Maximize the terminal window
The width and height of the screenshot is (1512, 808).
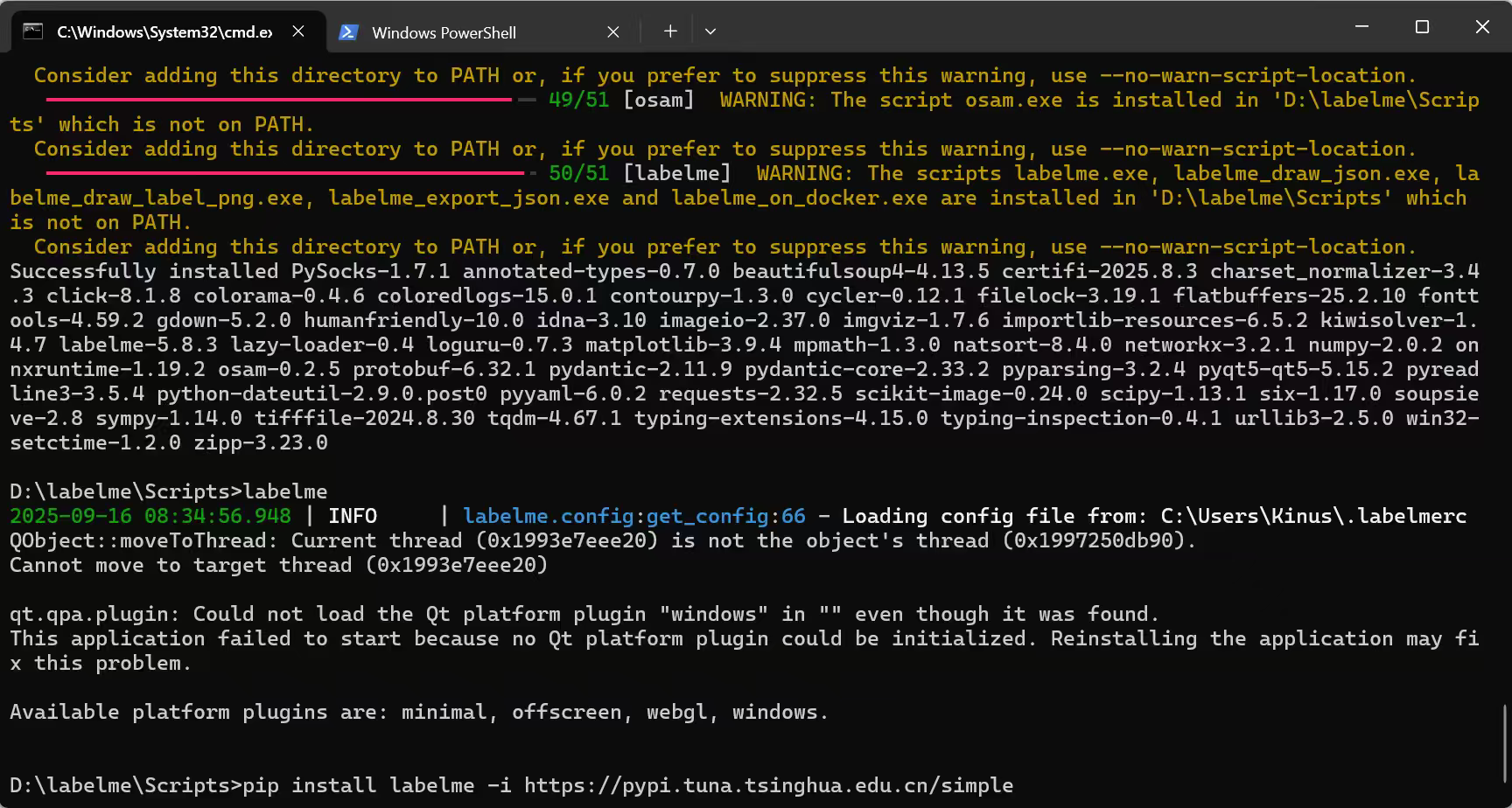tap(1422, 27)
